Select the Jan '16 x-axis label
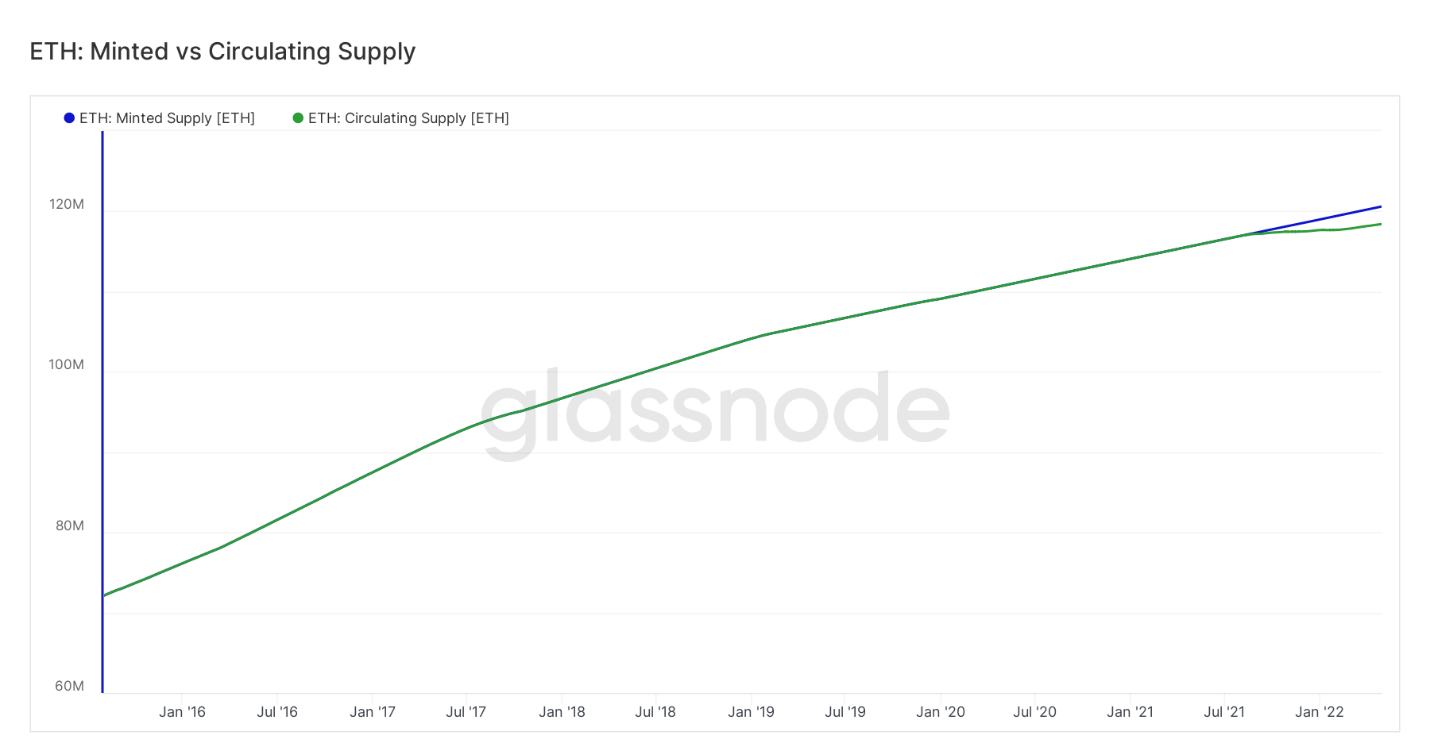Screen dimensions: 1430x743 (182, 712)
